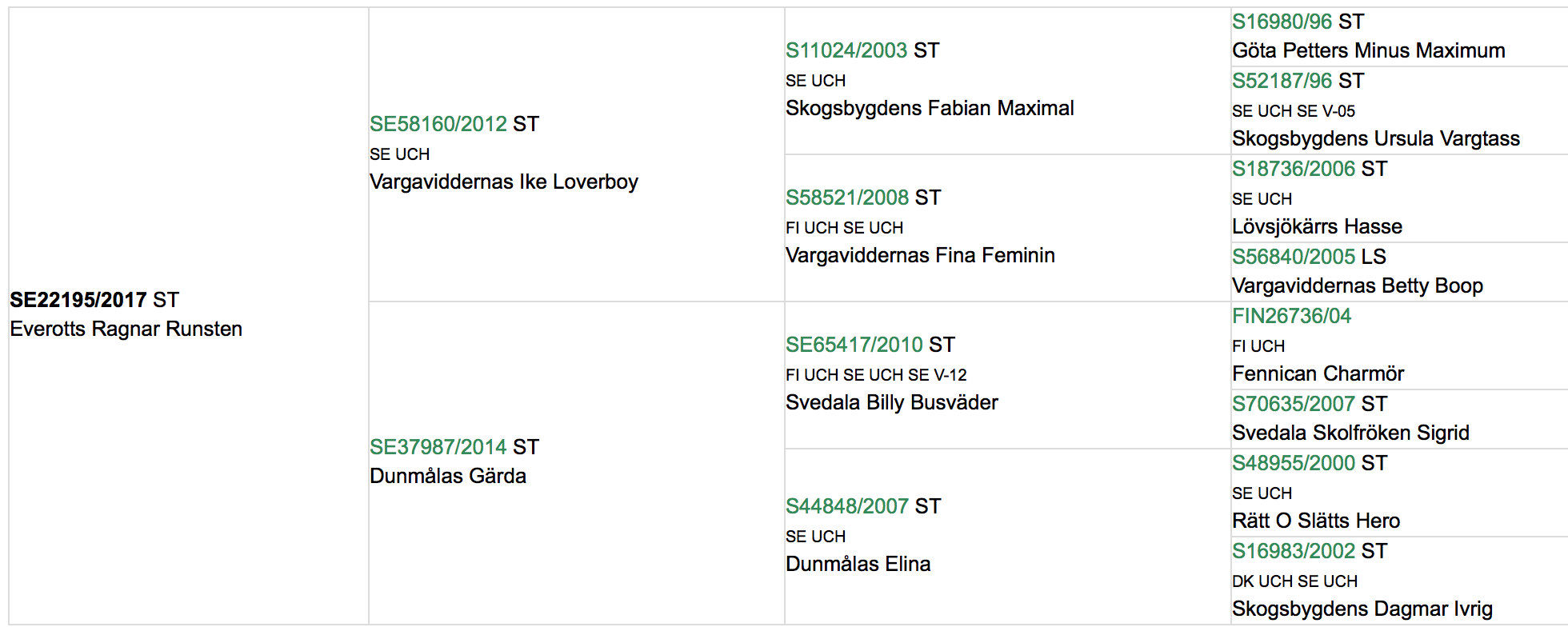The image size is (1568, 627).
Task: Open registration link SE58160/2012
Action: [438, 124]
